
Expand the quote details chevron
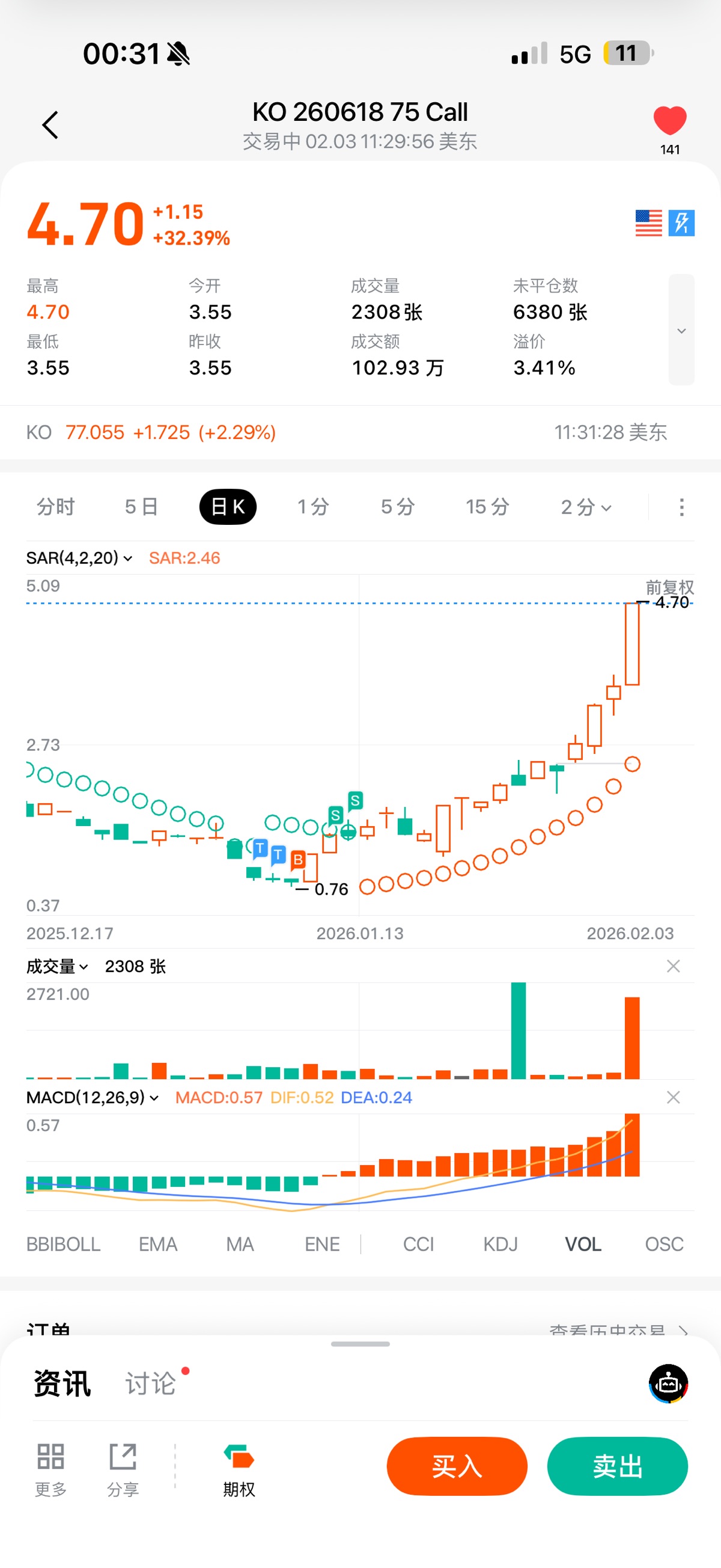[x=681, y=331]
